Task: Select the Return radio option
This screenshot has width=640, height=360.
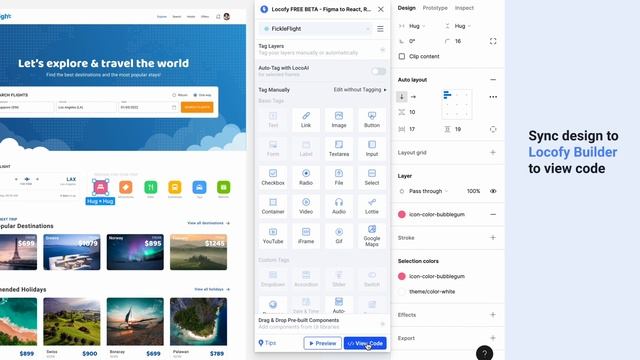Action: pyautogui.click(x=174, y=95)
